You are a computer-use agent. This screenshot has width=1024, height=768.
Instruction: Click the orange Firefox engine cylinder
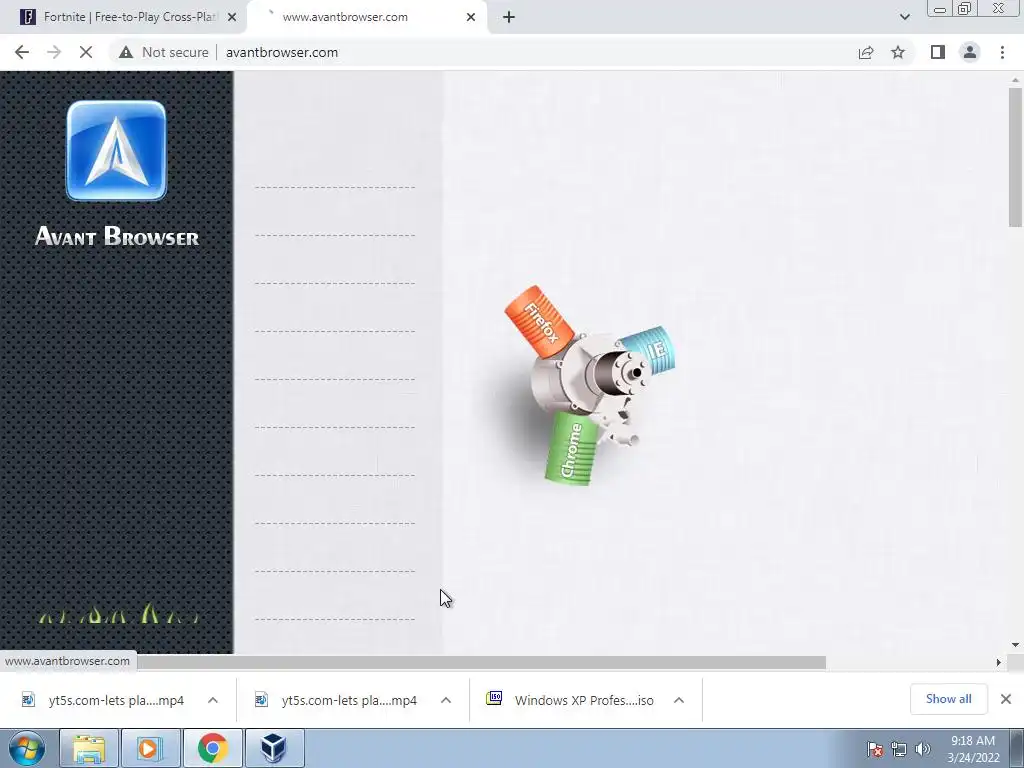[539, 321]
